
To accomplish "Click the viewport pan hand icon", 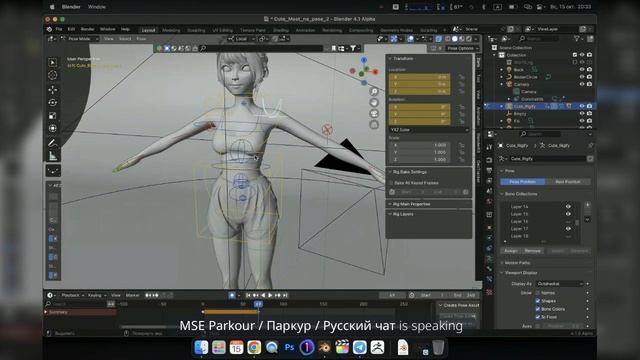I will [374, 102].
